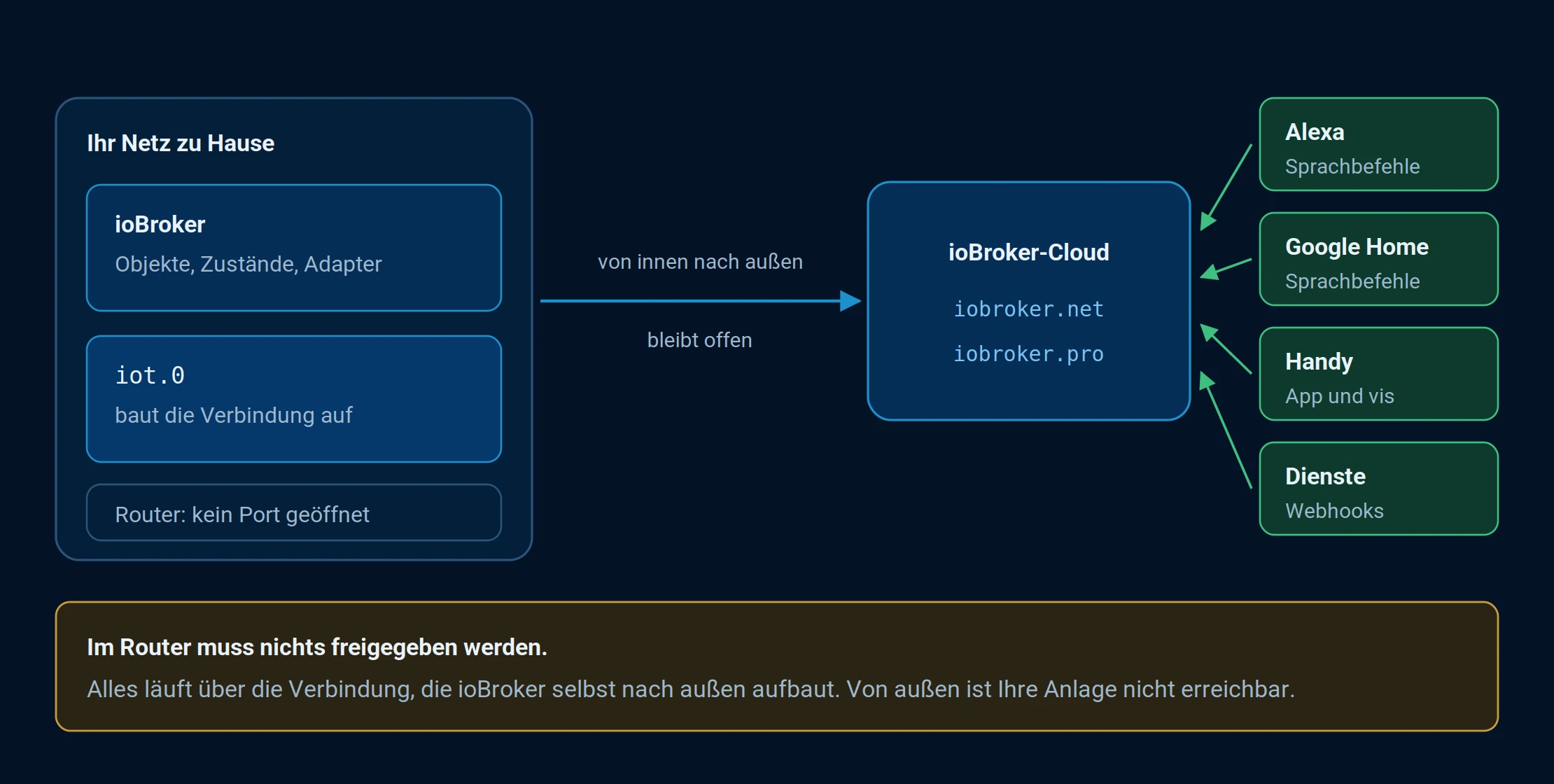Click the Alexa card title
1554x784 pixels.
[1315, 132]
